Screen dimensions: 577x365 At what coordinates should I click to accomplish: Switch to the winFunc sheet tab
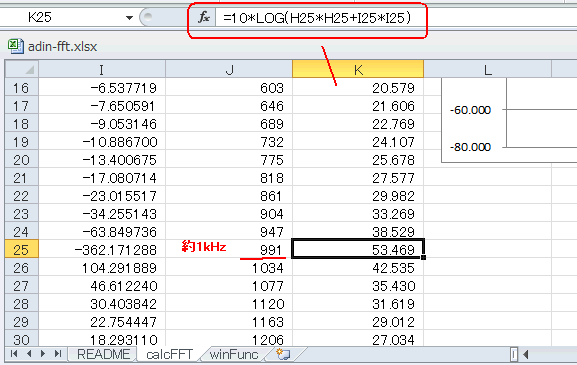234,354
